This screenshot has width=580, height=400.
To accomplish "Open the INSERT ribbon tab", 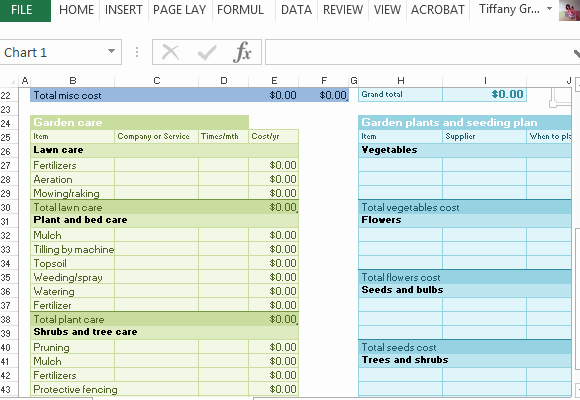I will pyautogui.click(x=124, y=10).
